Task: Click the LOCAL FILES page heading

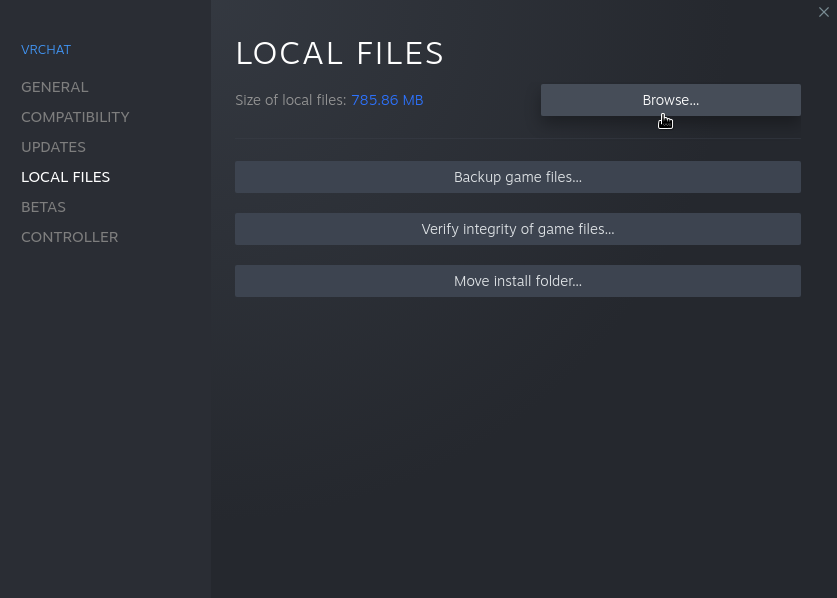Action: (339, 53)
